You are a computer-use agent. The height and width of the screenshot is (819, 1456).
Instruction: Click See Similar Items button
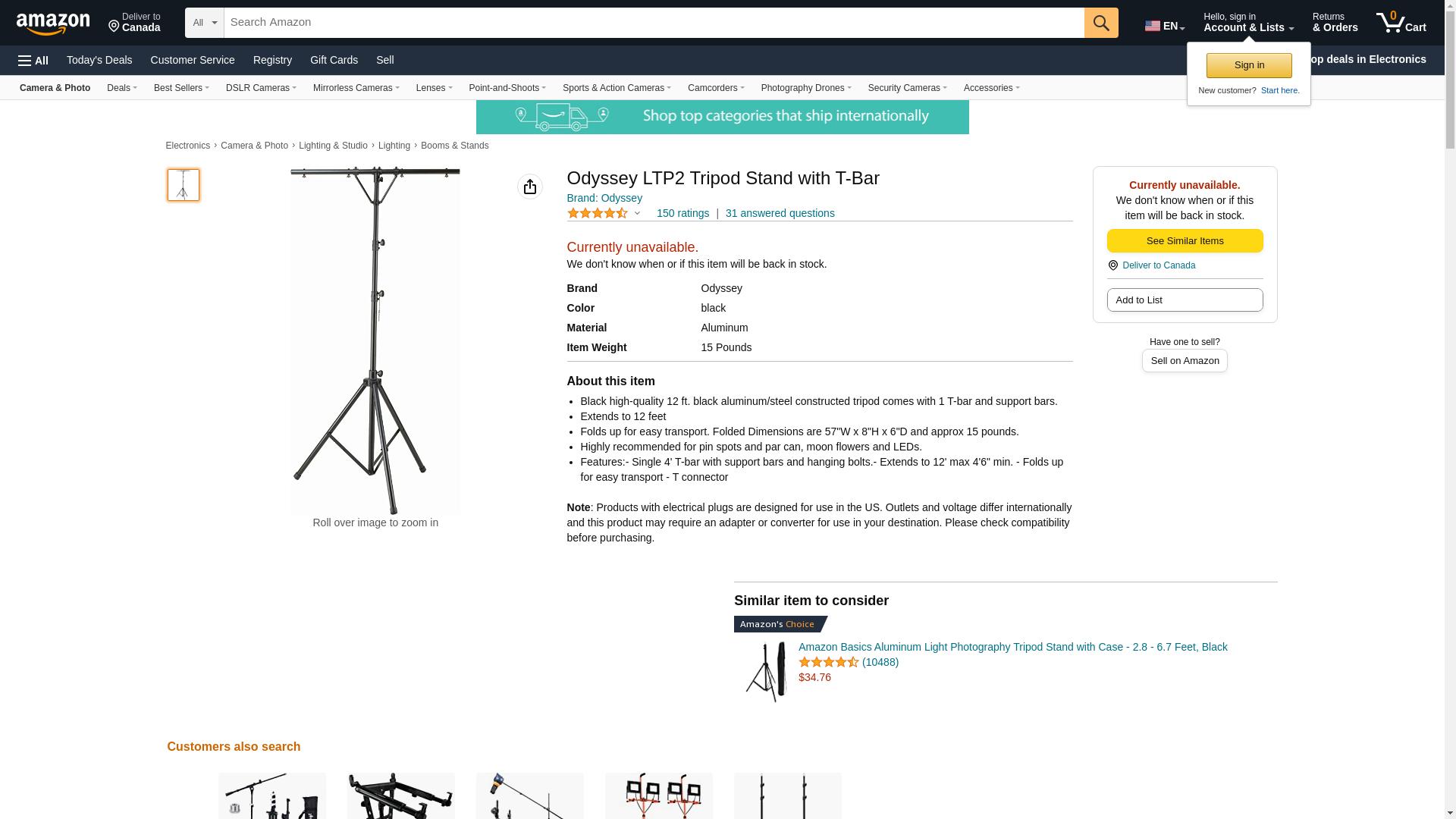click(1185, 241)
